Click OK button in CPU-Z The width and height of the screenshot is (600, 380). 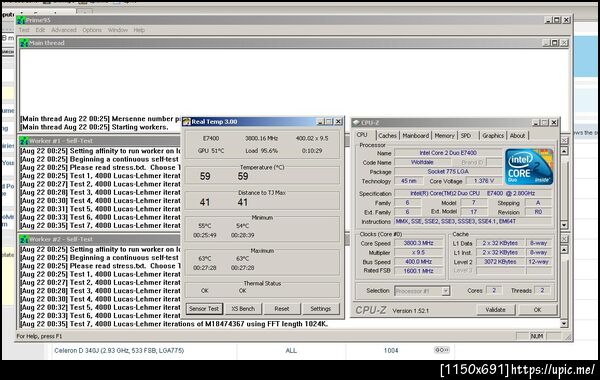click(538, 310)
